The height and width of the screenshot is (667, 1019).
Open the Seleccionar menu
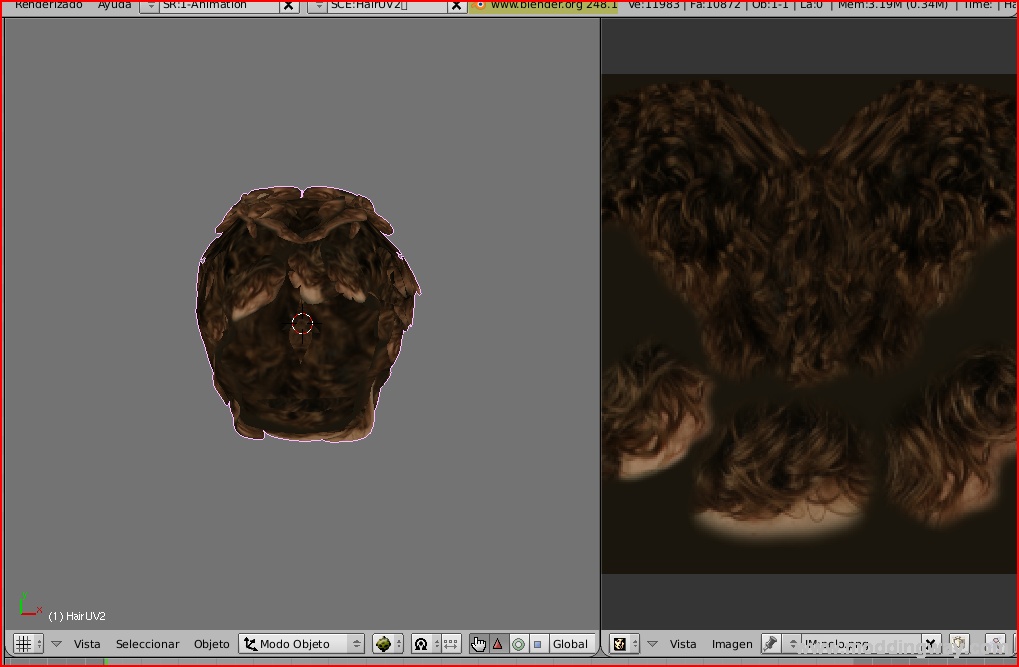147,644
